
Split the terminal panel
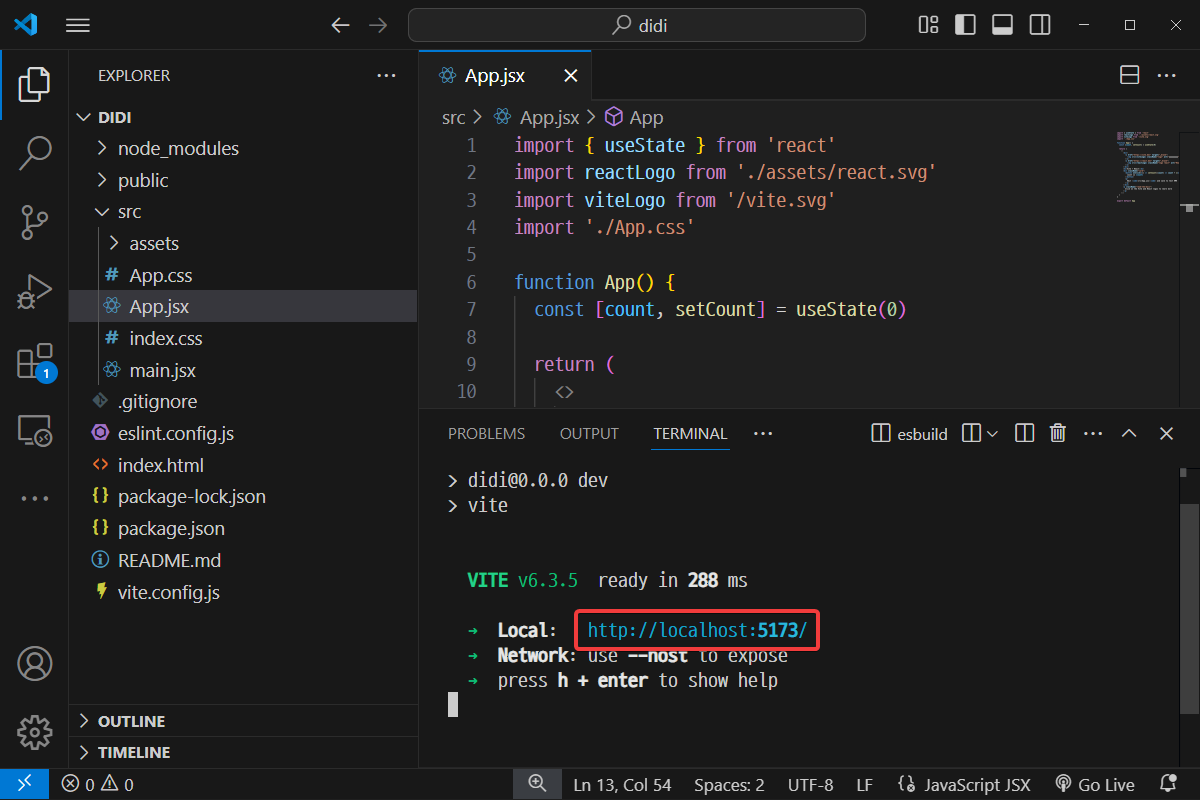tap(1024, 433)
